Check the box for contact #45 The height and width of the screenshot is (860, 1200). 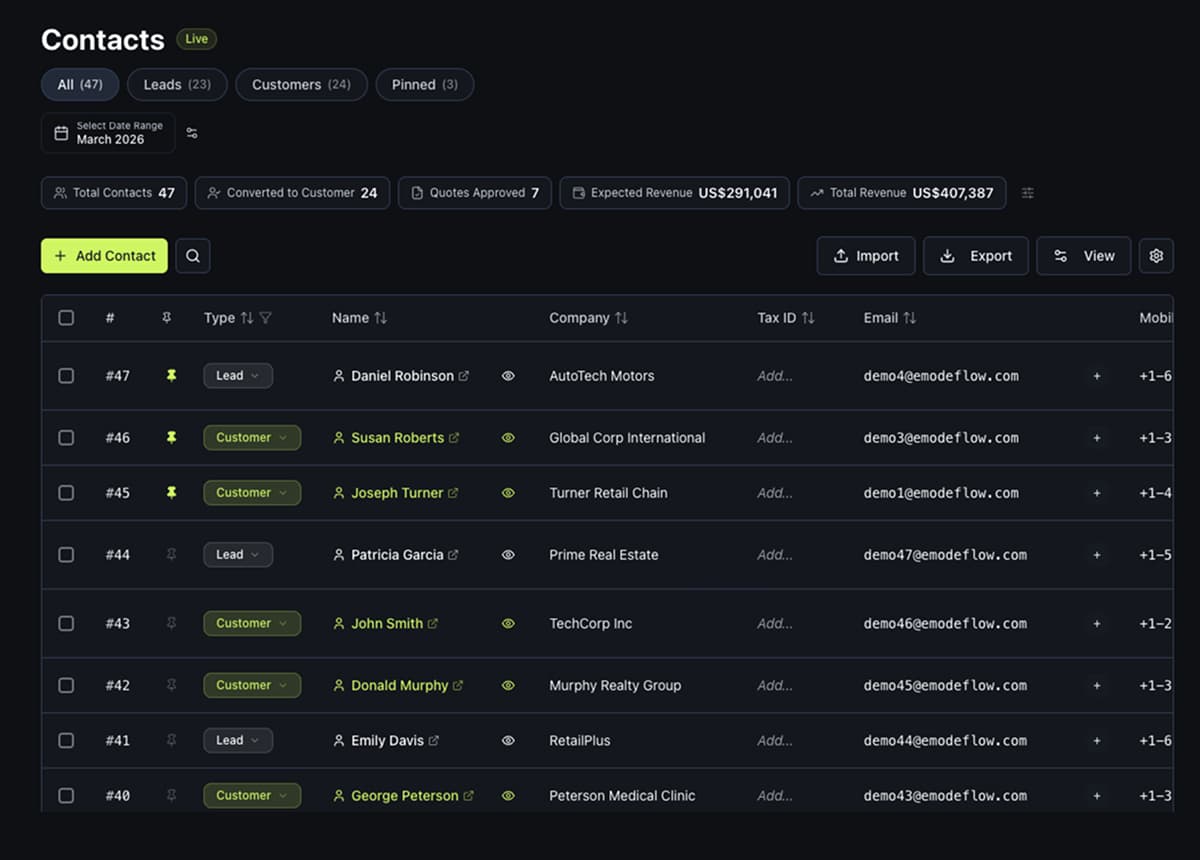point(66,493)
